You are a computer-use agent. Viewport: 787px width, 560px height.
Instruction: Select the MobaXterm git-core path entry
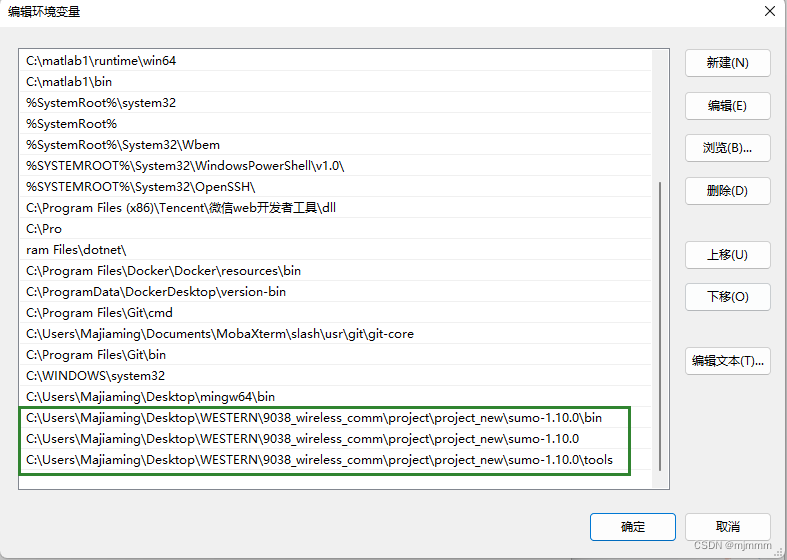click(335, 334)
